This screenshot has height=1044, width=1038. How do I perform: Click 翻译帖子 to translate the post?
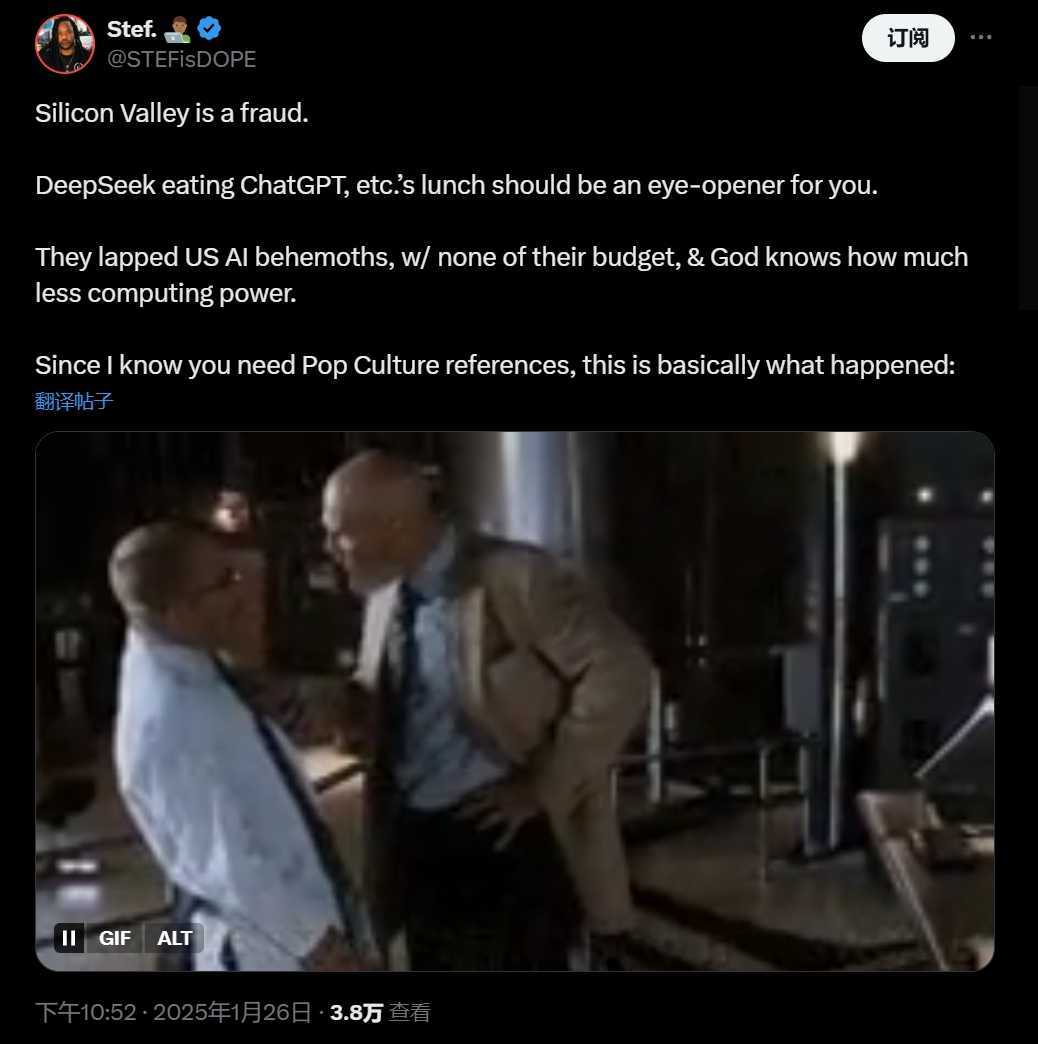(x=74, y=401)
